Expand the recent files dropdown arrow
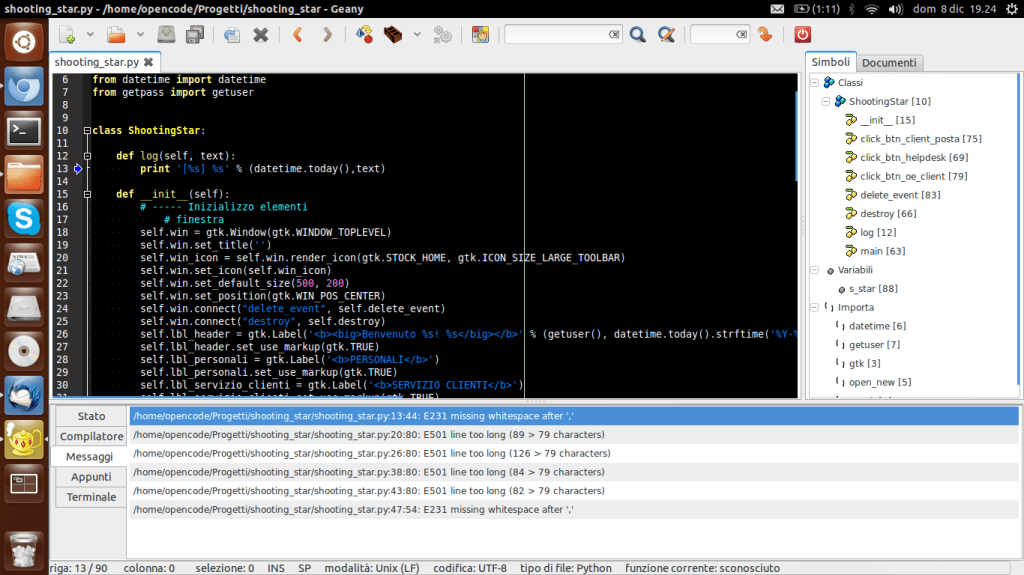This screenshot has width=1024, height=575. [140, 35]
